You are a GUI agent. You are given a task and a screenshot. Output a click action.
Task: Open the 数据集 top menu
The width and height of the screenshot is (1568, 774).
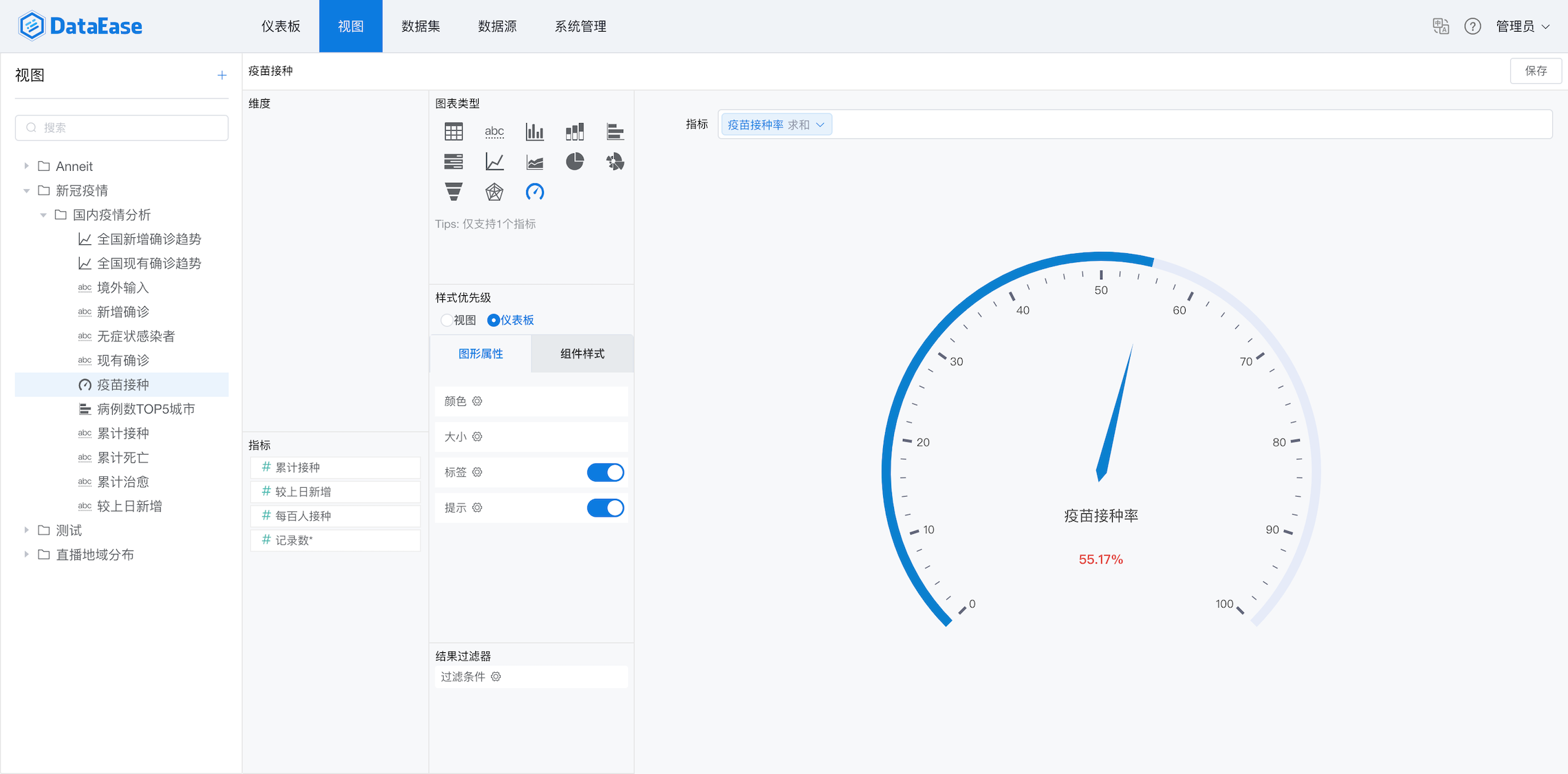point(420,26)
